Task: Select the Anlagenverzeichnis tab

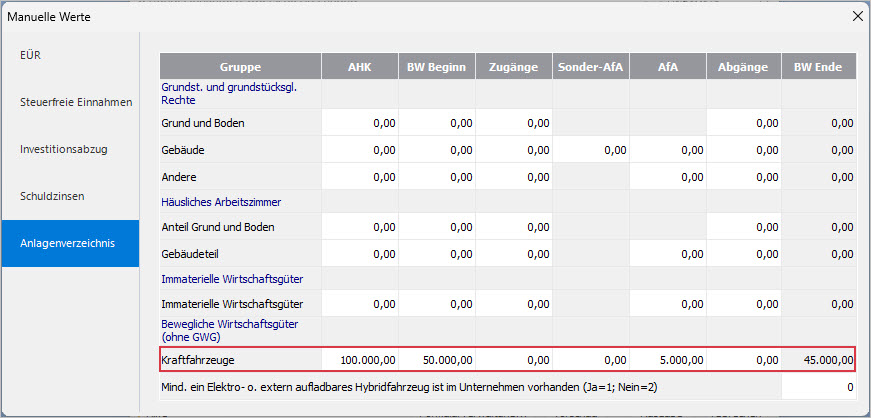Action: coord(69,242)
